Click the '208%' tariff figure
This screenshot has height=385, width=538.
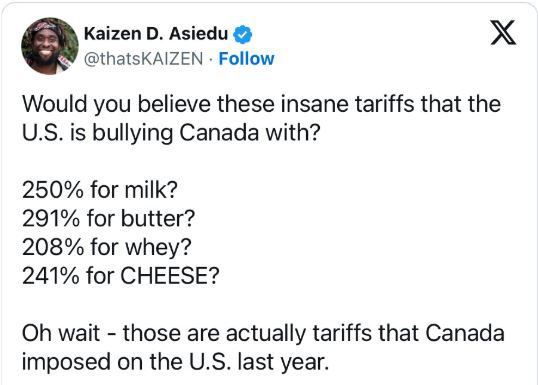52,247
